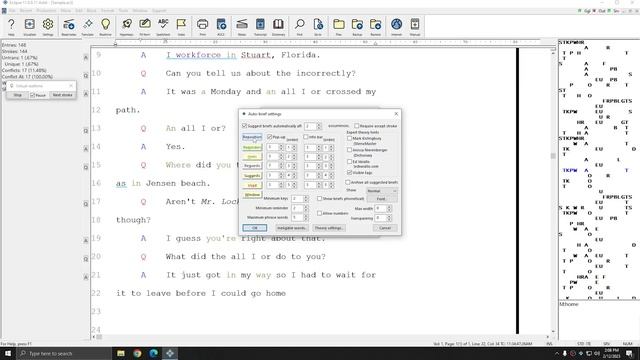Click the light bulb Realtime toolbar icon

pos(105,27)
